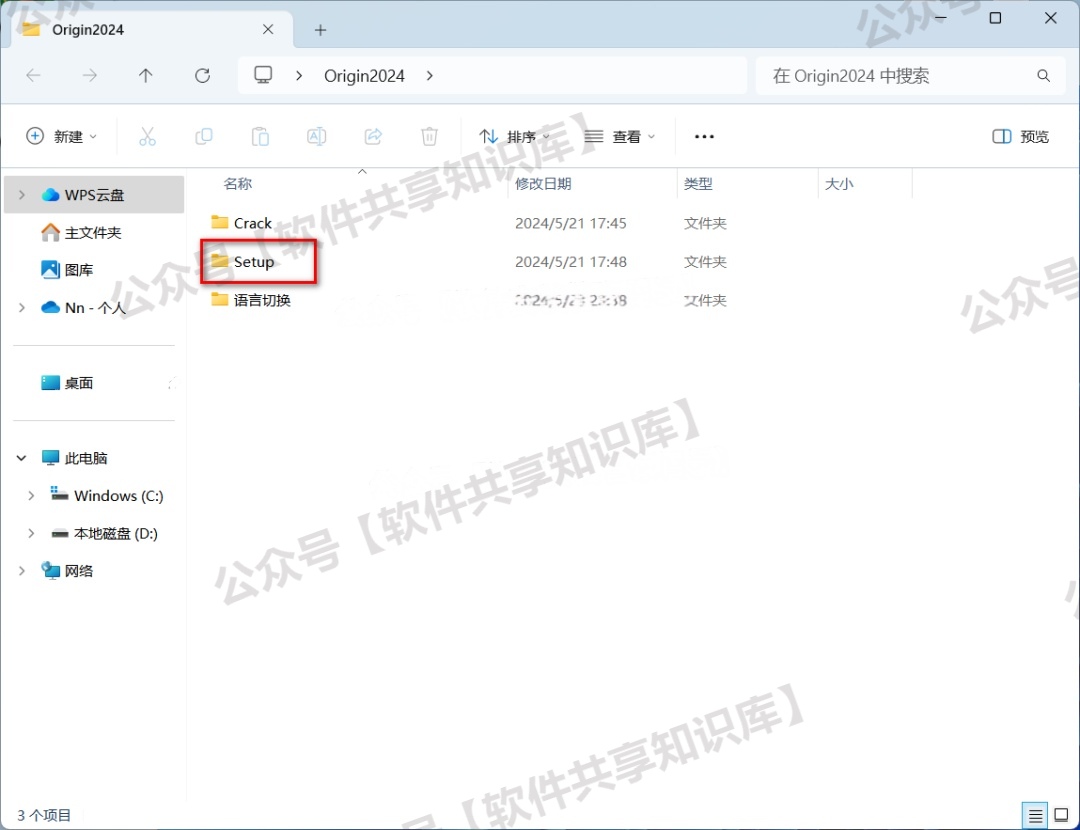Add a new Explorer tab

pyautogui.click(x=320, y=30)
